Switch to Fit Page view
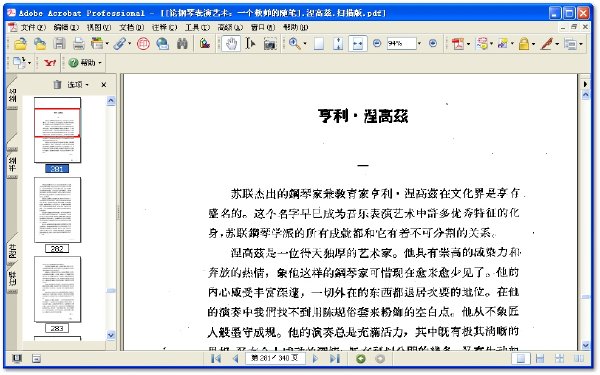The width and height of the screenshot is (600, 375). coord(338,44)
